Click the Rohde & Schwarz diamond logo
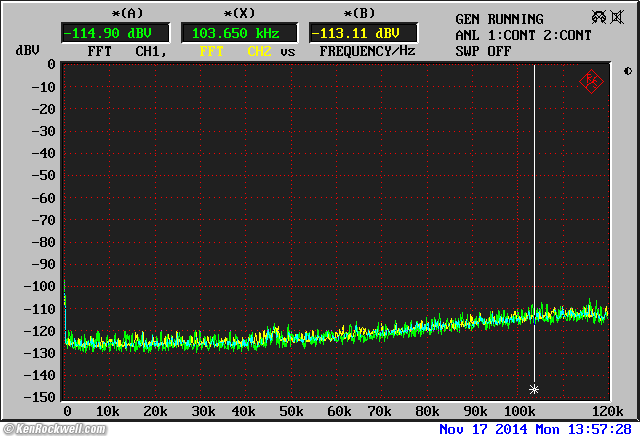640x436 pixels. tap(591, 81)
